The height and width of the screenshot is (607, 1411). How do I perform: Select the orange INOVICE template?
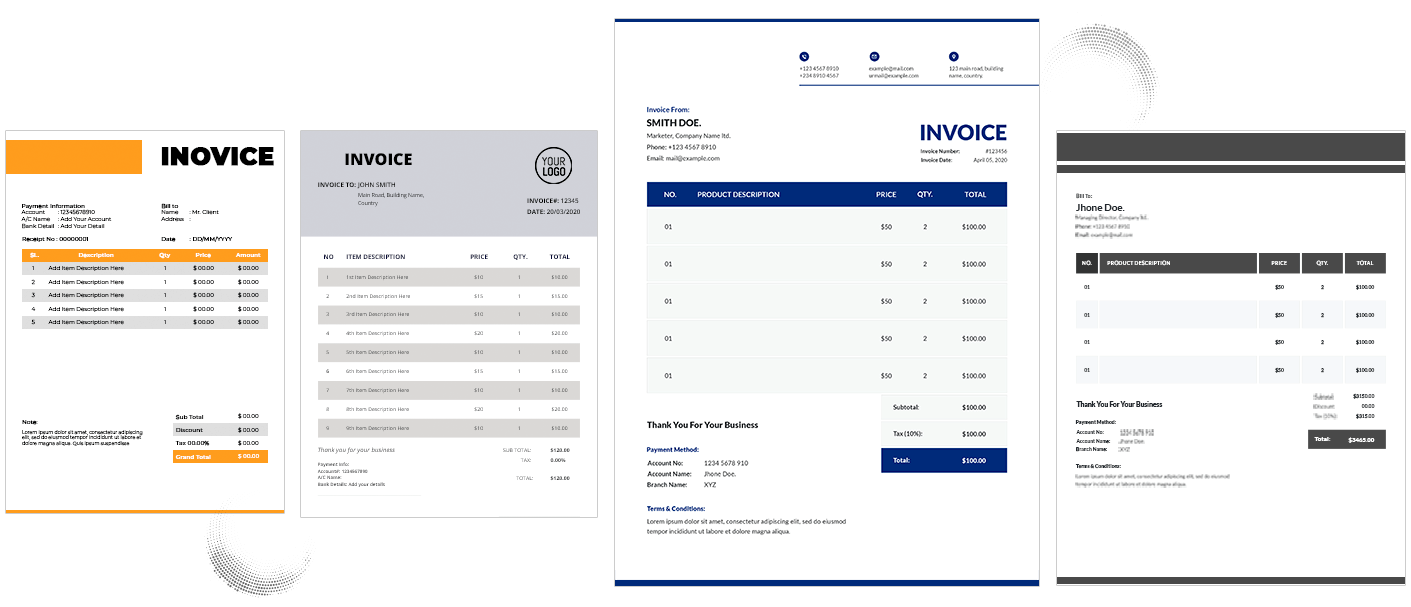145,320
